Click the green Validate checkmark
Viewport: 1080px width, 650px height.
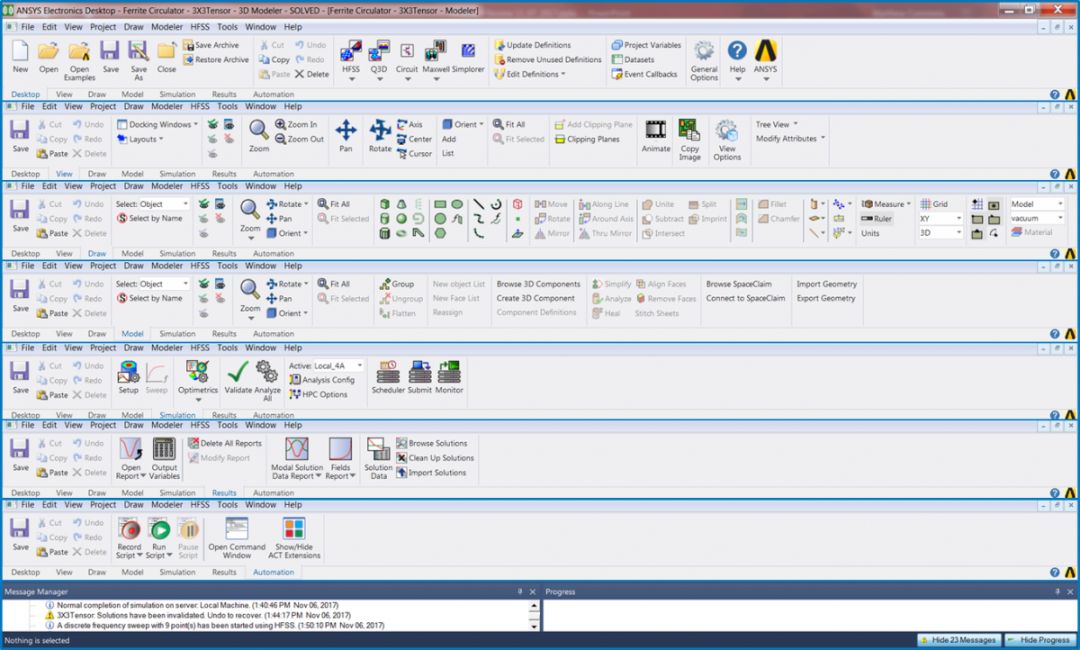pyautogui.click(x=238, y=372)
